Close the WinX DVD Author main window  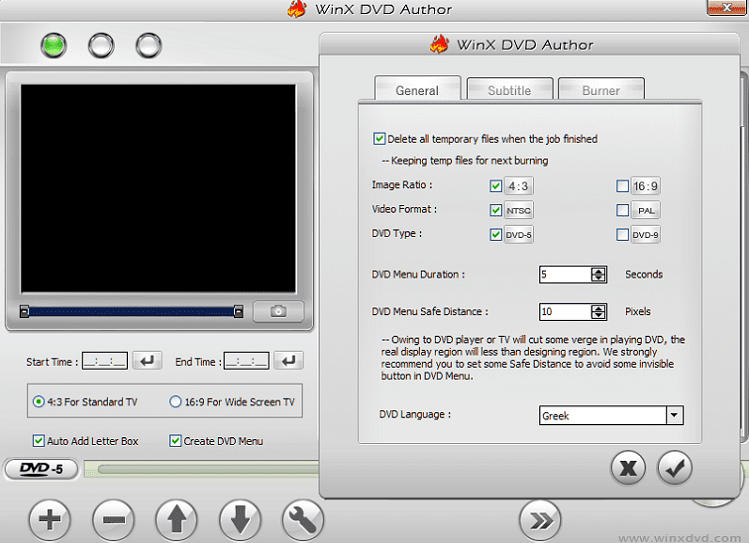tap(726, 7)
